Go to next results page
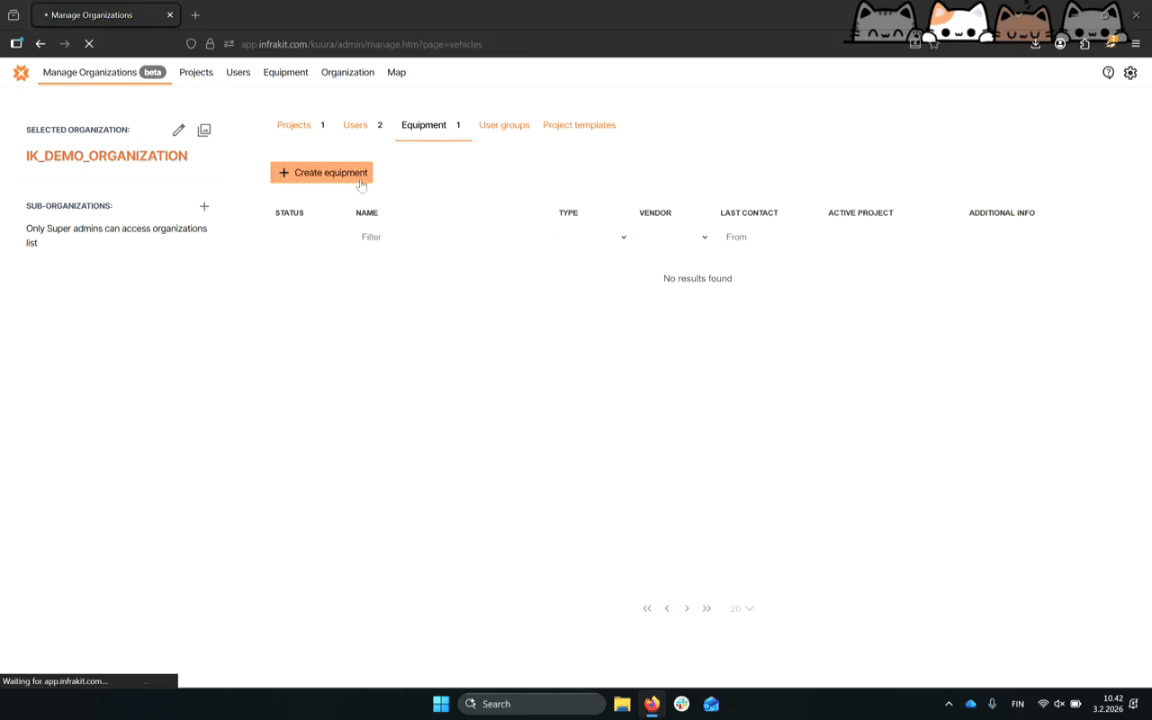Screen dimensions: 1152x720 [687, 608]
